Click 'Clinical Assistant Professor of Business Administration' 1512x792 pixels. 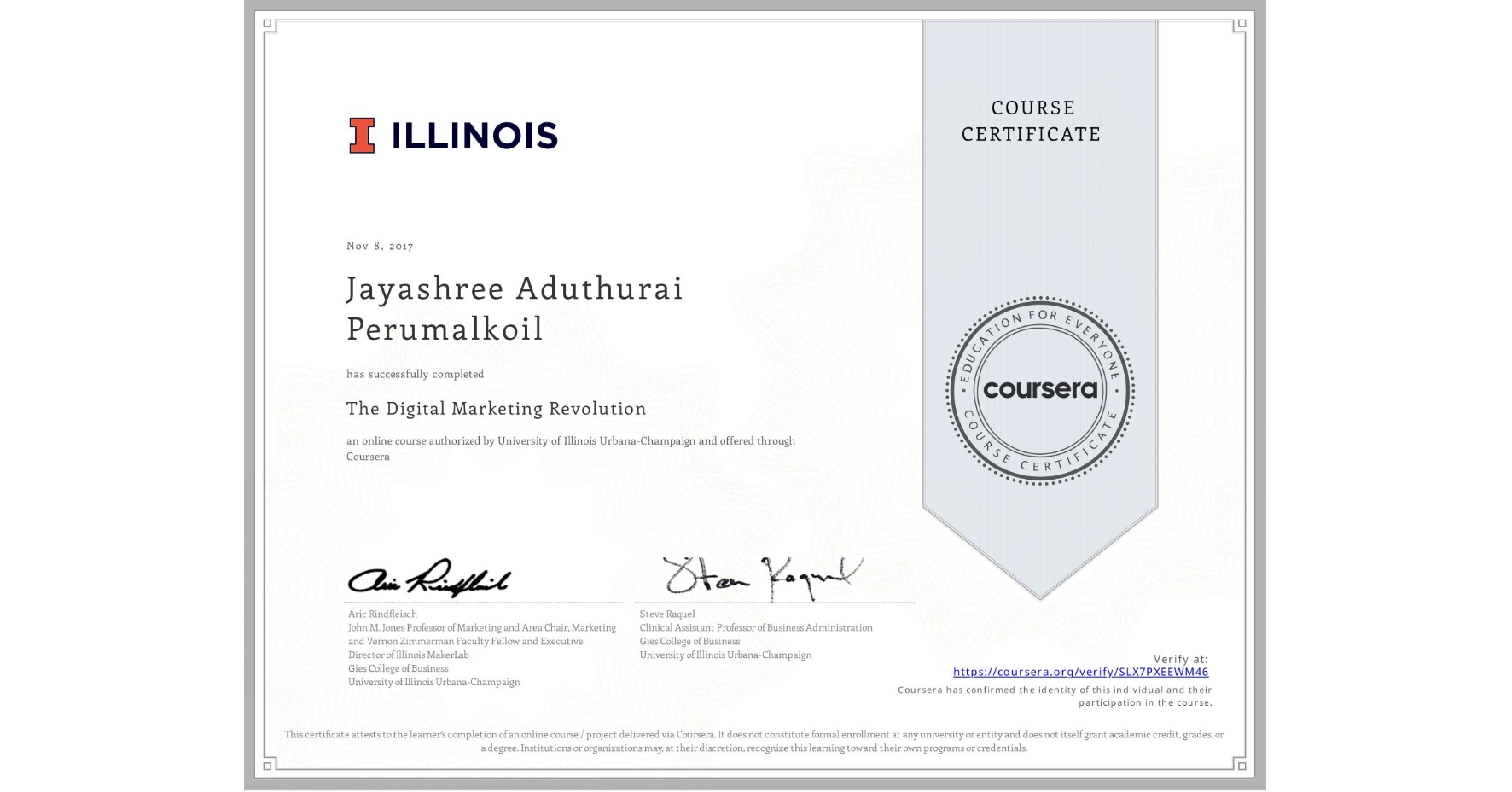[756, 627]
